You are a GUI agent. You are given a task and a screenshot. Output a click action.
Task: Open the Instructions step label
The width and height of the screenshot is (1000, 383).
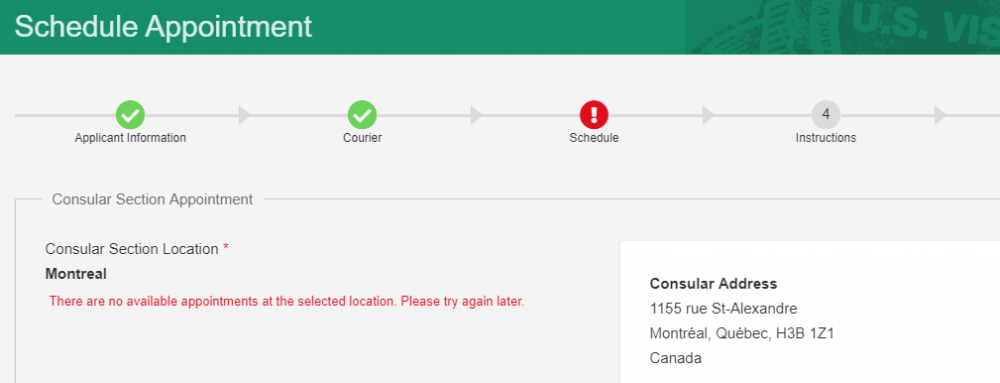(x=826, y=138)
